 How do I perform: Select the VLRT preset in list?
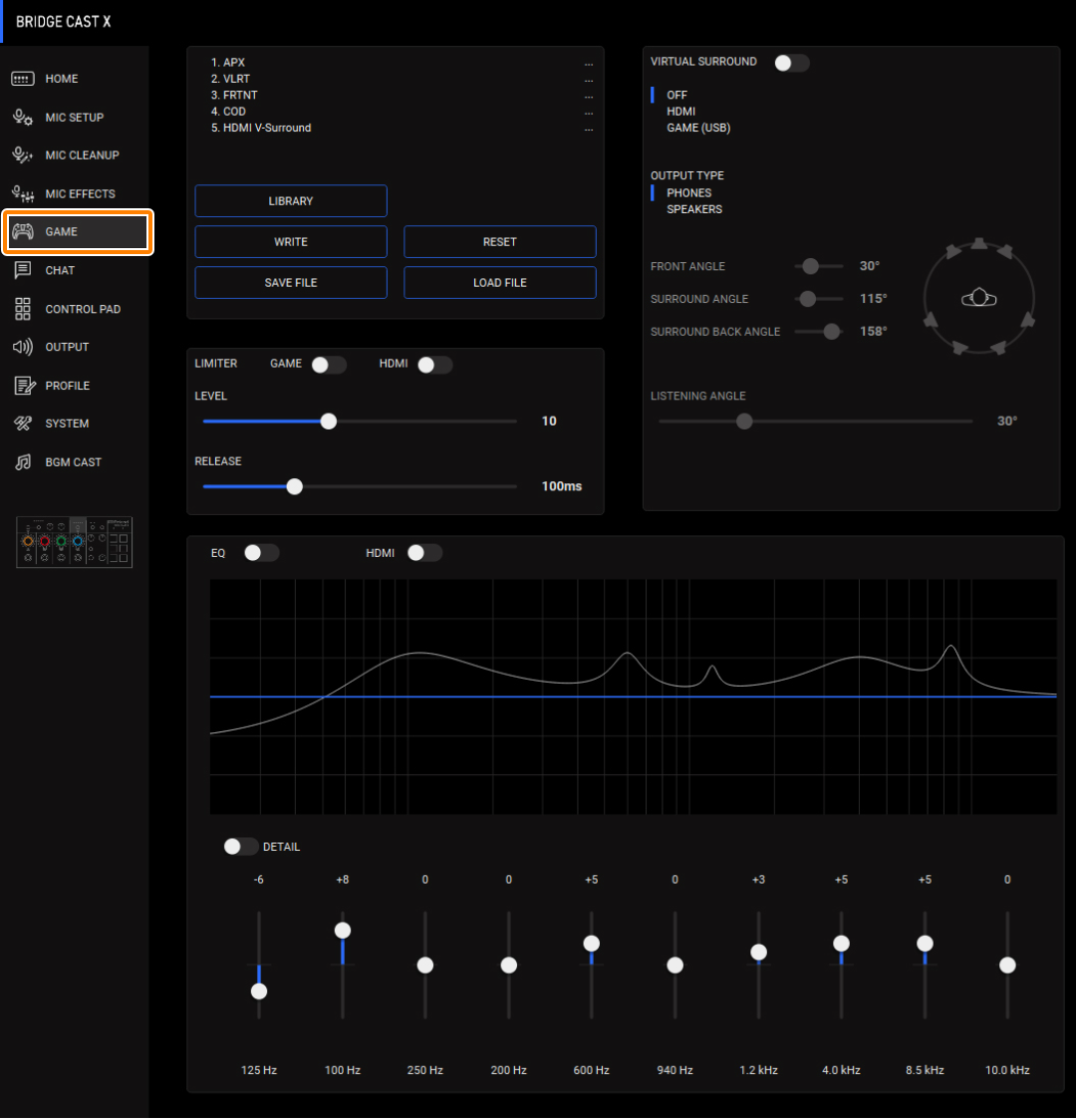[x=230, y=80]
